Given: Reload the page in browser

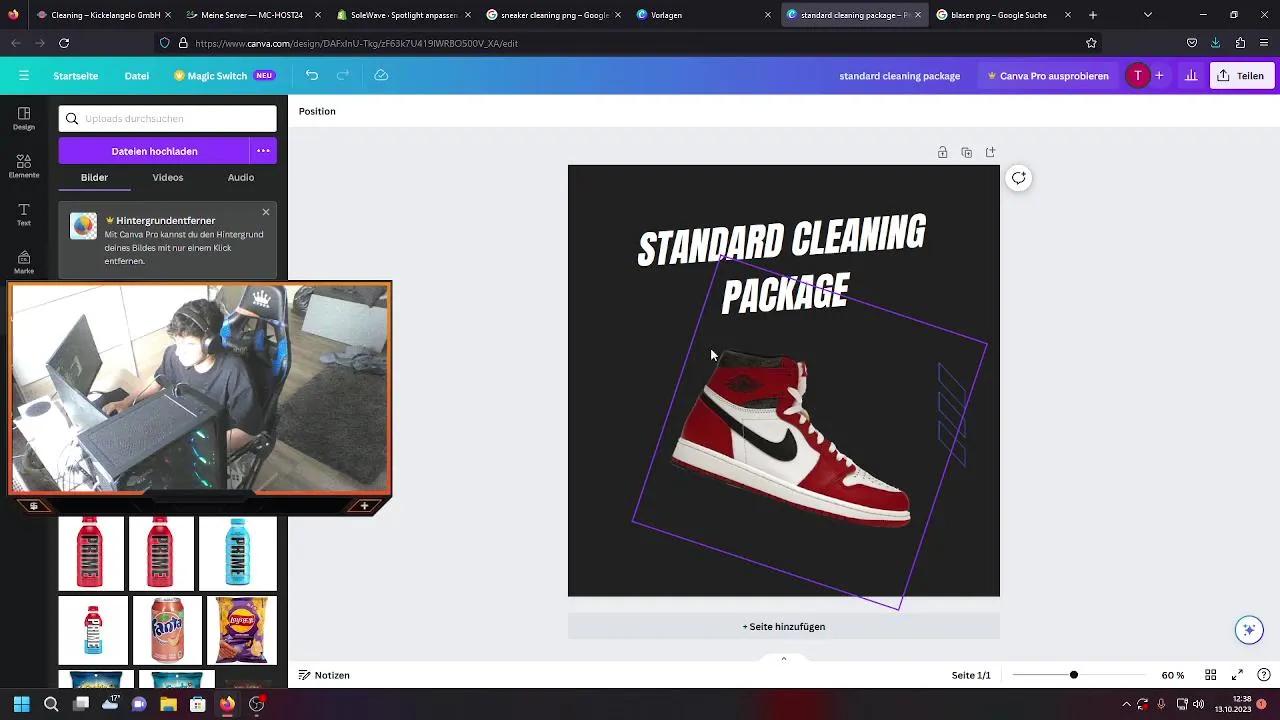Looking at the screenshot, I should tap(64, 43).
